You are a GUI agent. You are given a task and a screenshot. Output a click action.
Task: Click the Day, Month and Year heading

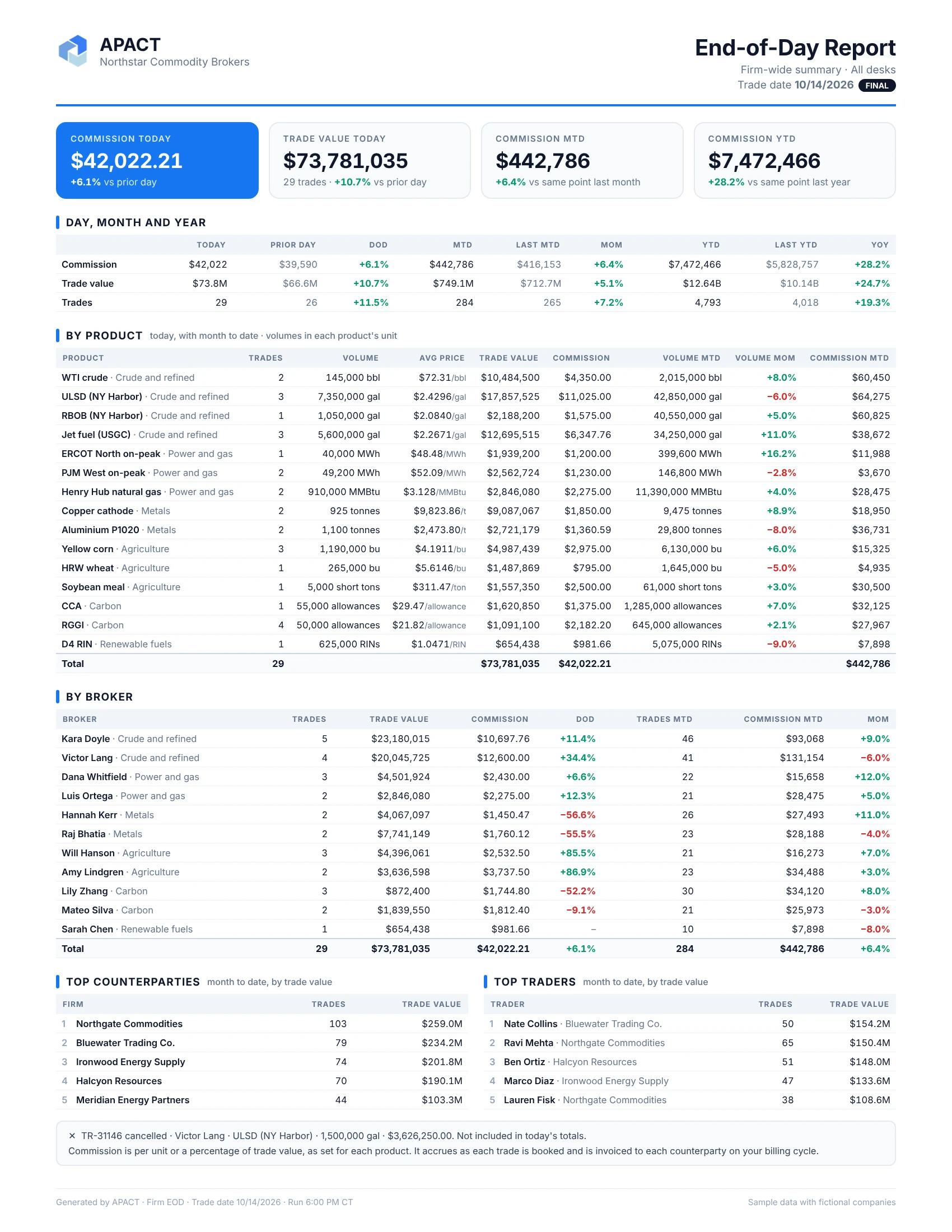point(136,222)
